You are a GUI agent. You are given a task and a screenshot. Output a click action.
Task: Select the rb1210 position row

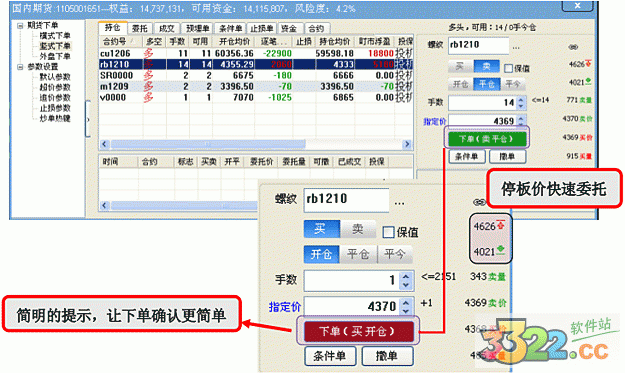point(255,64)
